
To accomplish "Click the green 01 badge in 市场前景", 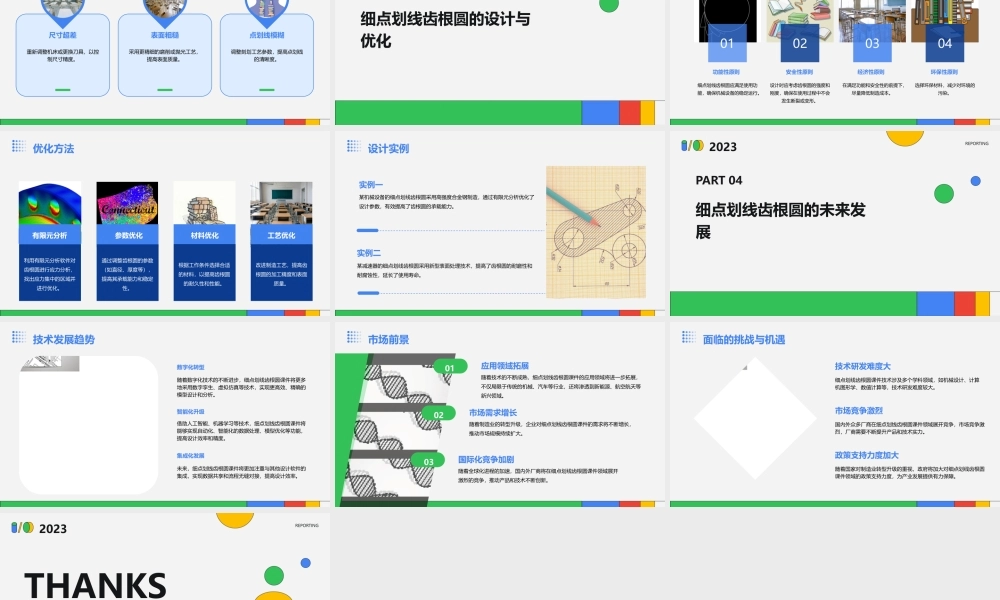I will tap(450, 368).
